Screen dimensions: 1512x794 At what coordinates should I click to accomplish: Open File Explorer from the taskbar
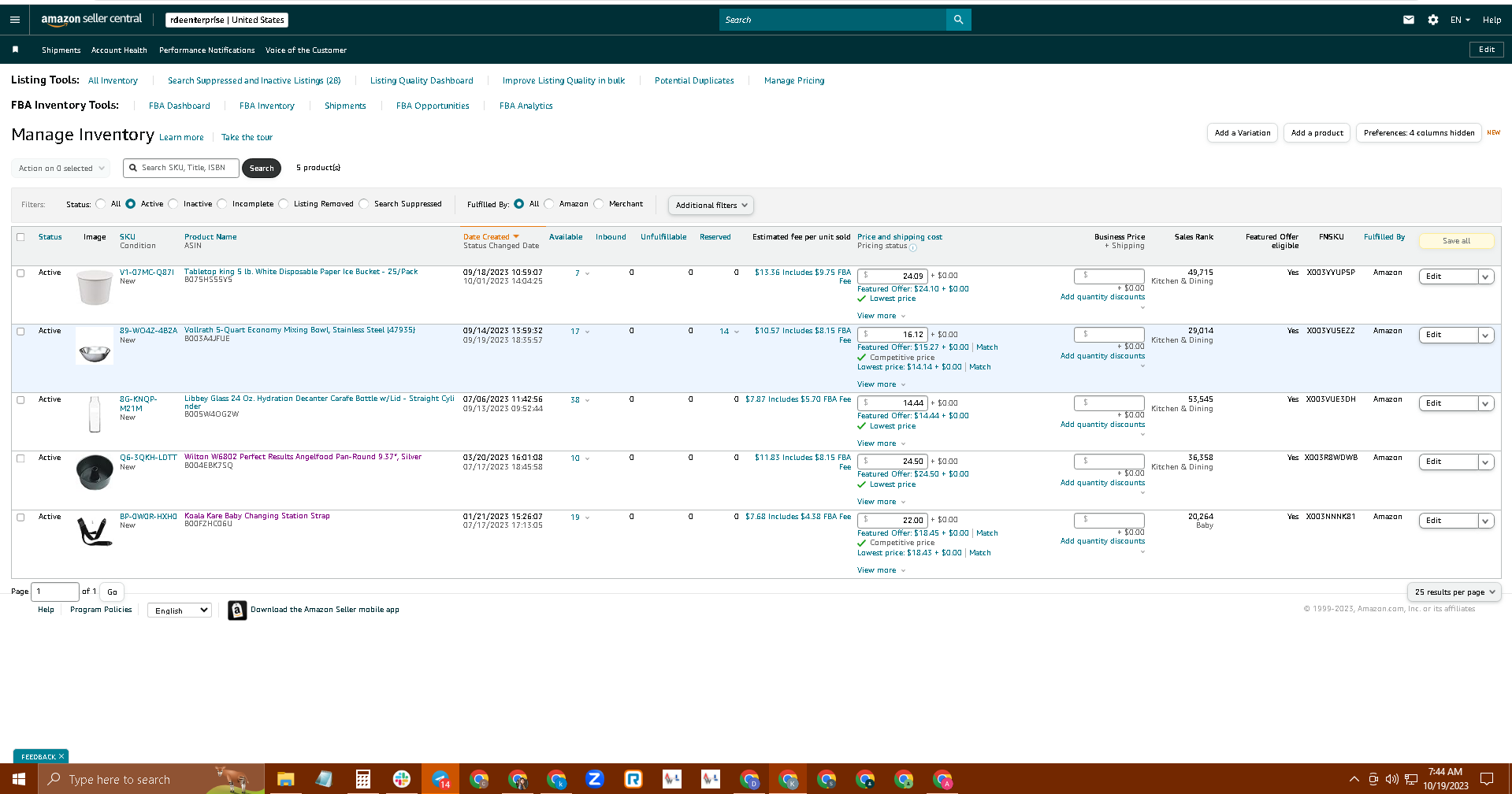[x=285, y=779]
